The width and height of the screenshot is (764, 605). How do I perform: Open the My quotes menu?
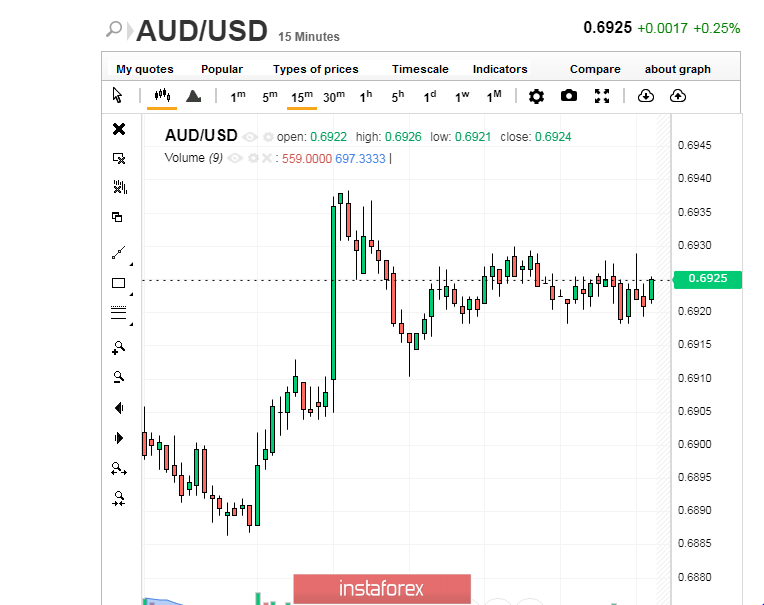145,69
